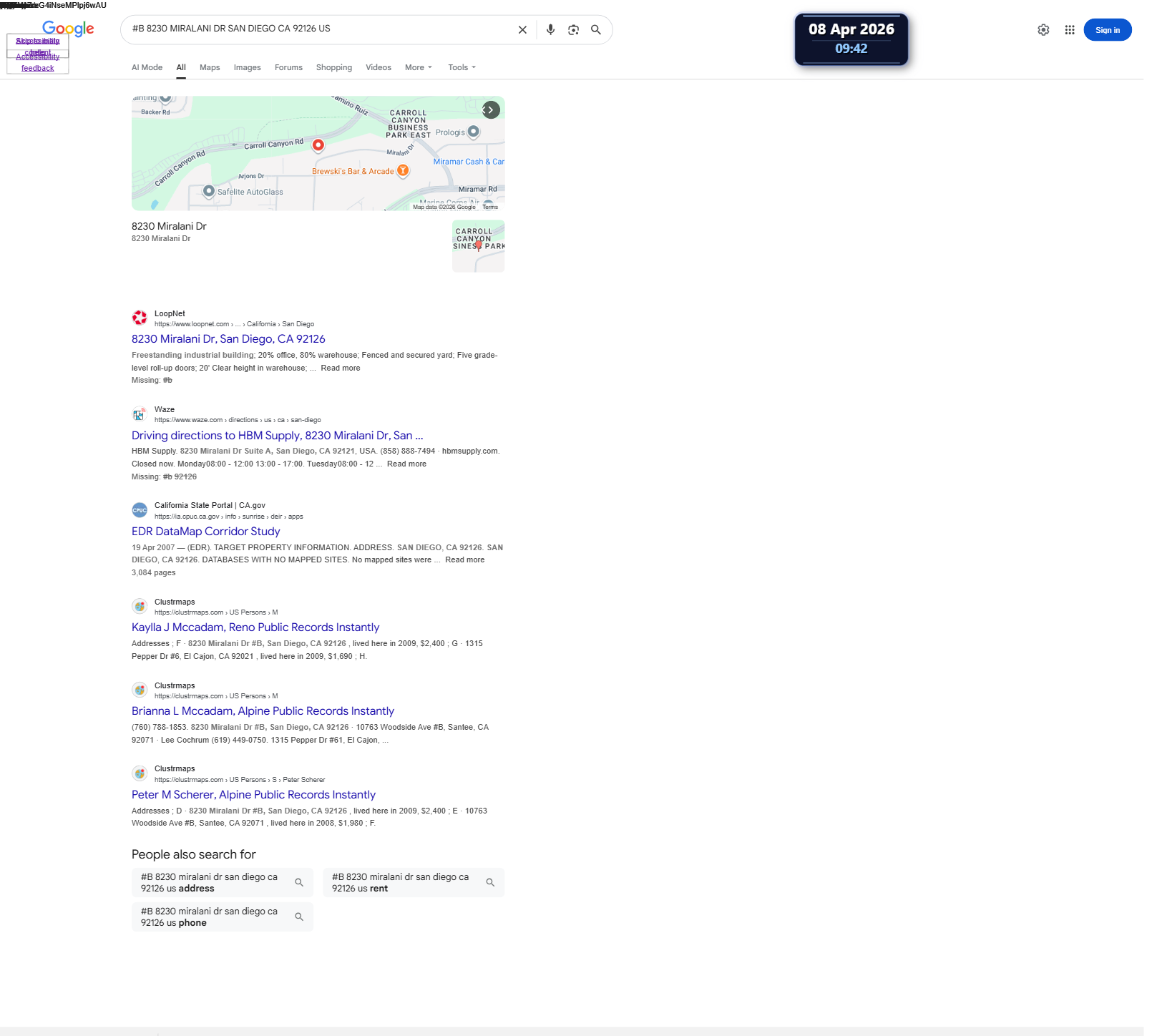Open Kaylla J Mccadam public records link
Screen dimensions: 1152x1036
coord(255,627)
